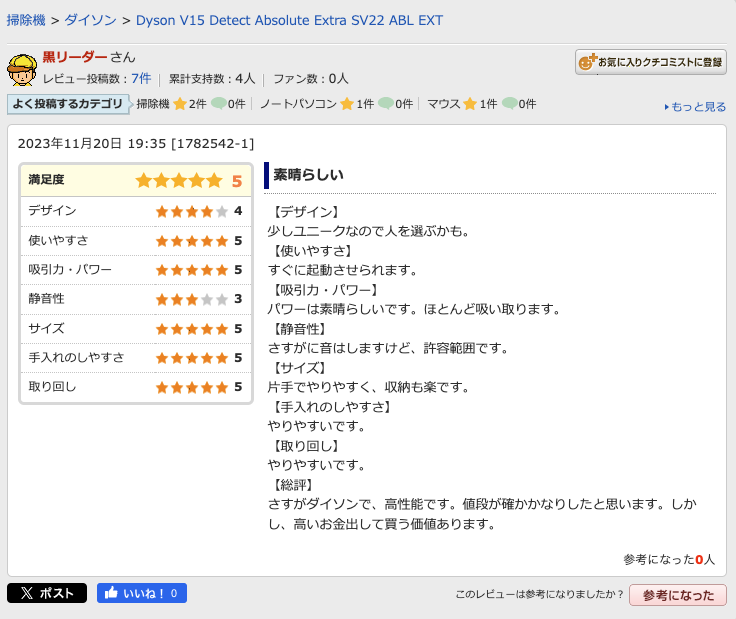Click the 7件 review count link
Viewport: 736px width, 619px height.
[x=141, y=78]
